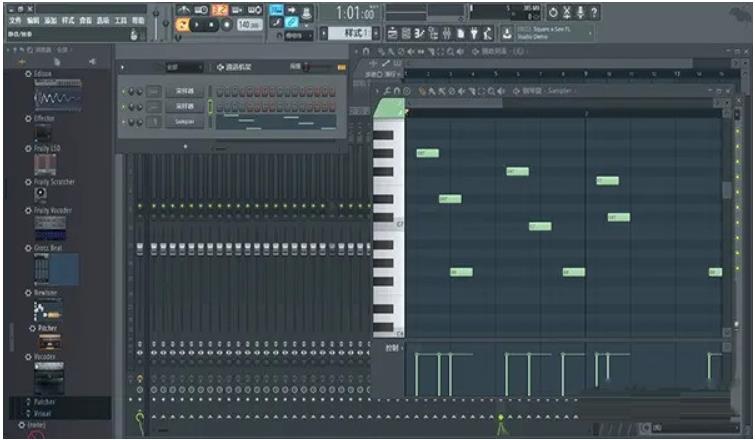
Task: Adjust the mixer master track fader
Action: click(x=140, y=248)
